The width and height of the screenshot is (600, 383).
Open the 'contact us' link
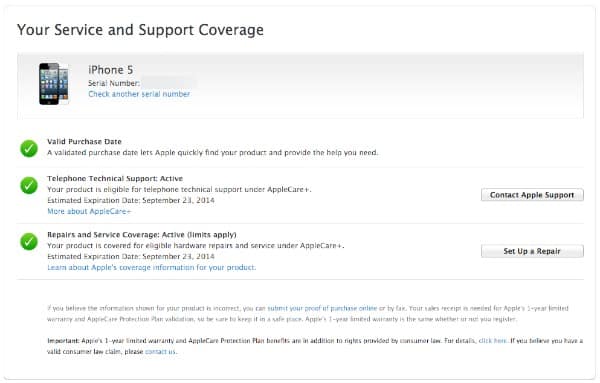(160, 352)
